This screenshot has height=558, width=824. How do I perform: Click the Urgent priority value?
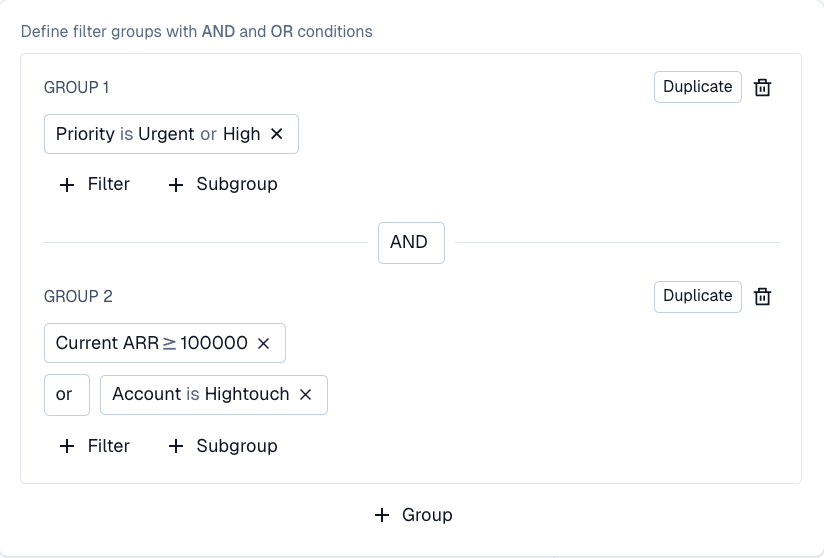click(166, 134)
